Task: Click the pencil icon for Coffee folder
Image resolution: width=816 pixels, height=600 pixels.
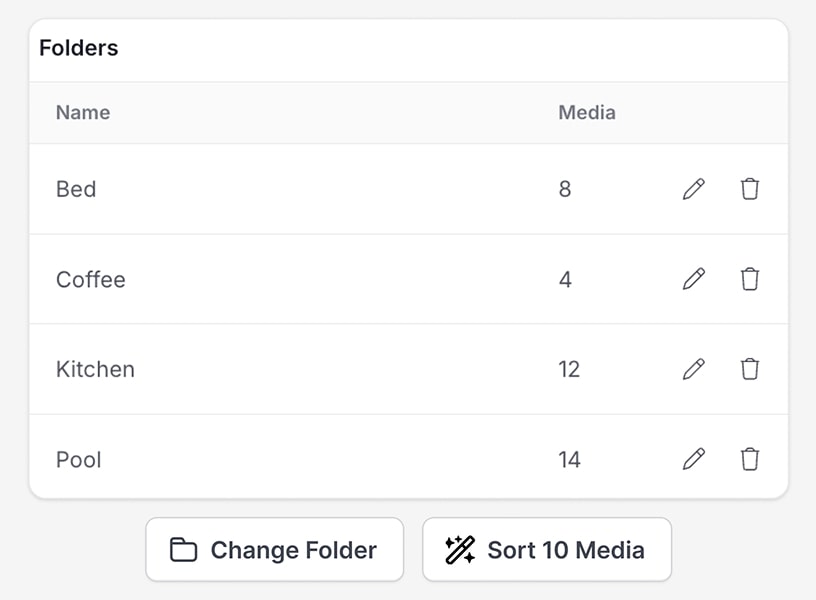Action: click(x=694, y=279)
